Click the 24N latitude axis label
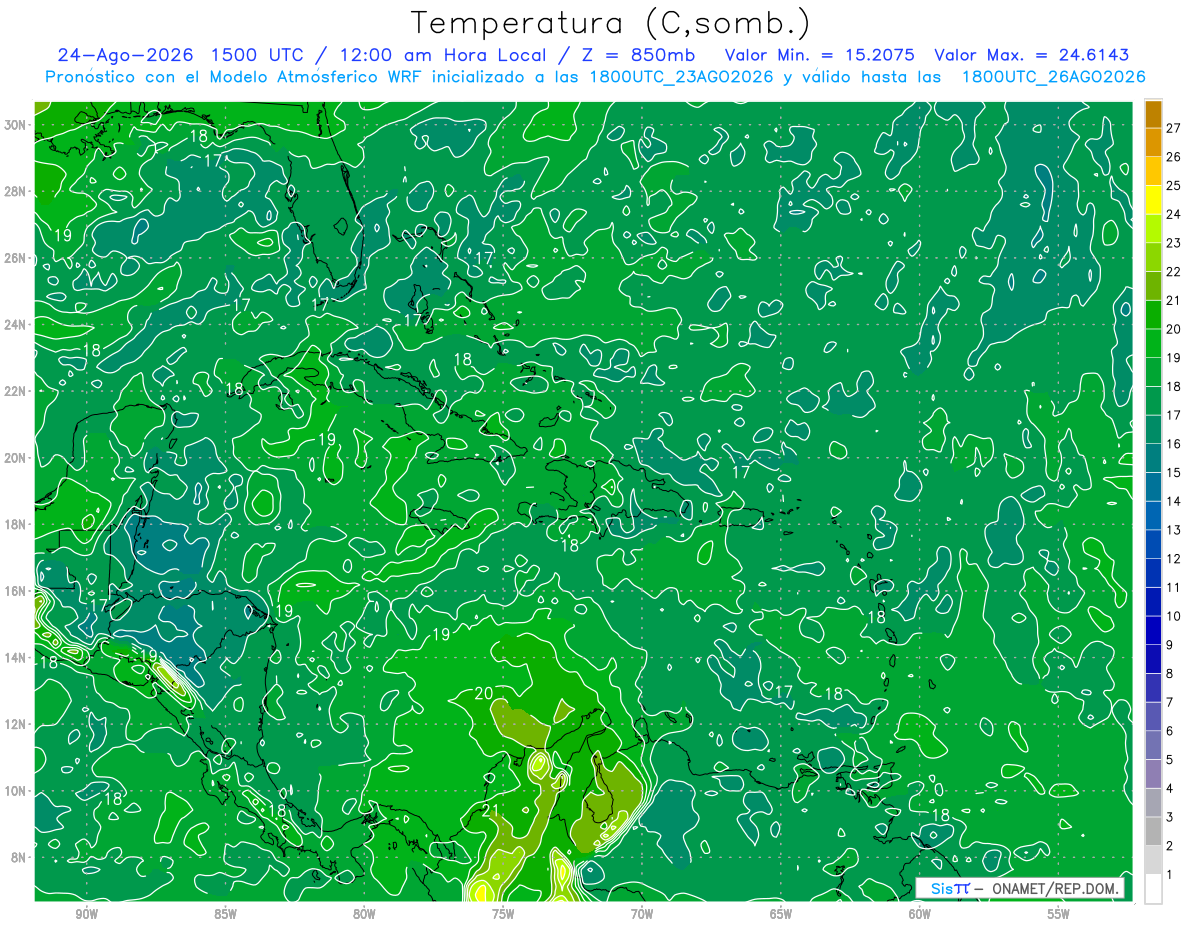 17,325
